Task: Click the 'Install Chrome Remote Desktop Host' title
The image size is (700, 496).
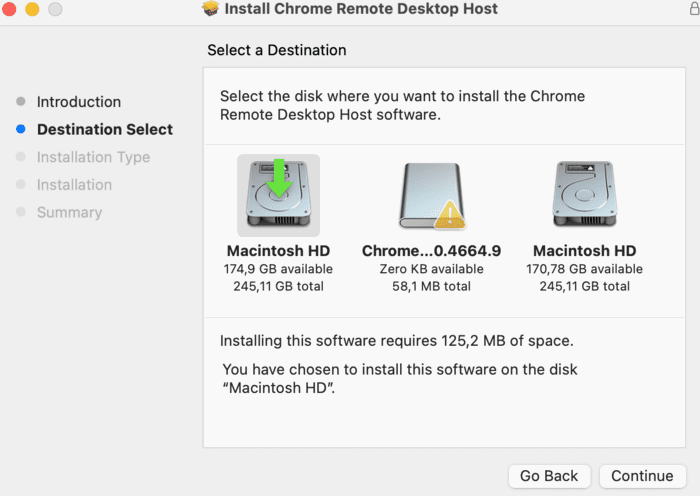Action: (x=361, y=8)
